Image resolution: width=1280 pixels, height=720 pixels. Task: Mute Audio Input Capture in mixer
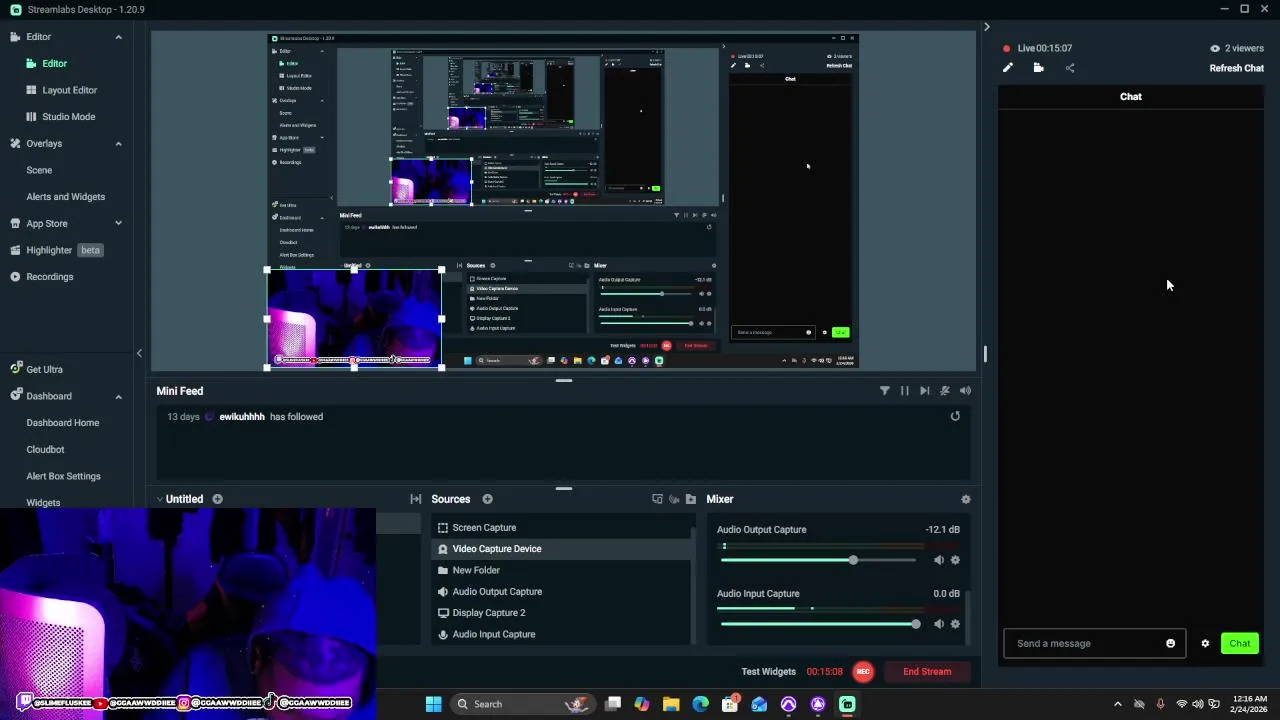coord(938,624)
